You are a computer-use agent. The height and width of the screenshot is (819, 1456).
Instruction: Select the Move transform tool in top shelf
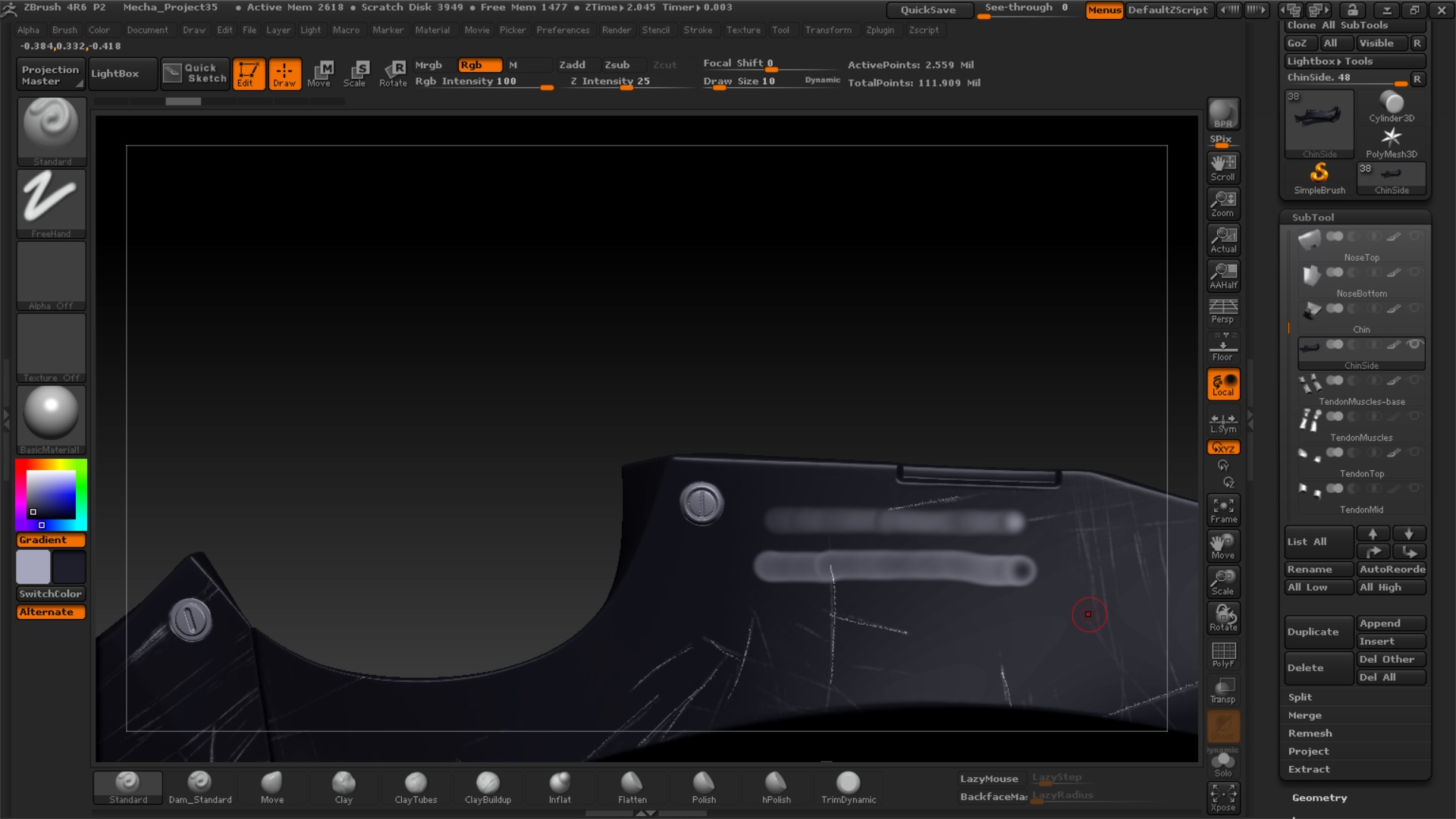pos(321,74)
